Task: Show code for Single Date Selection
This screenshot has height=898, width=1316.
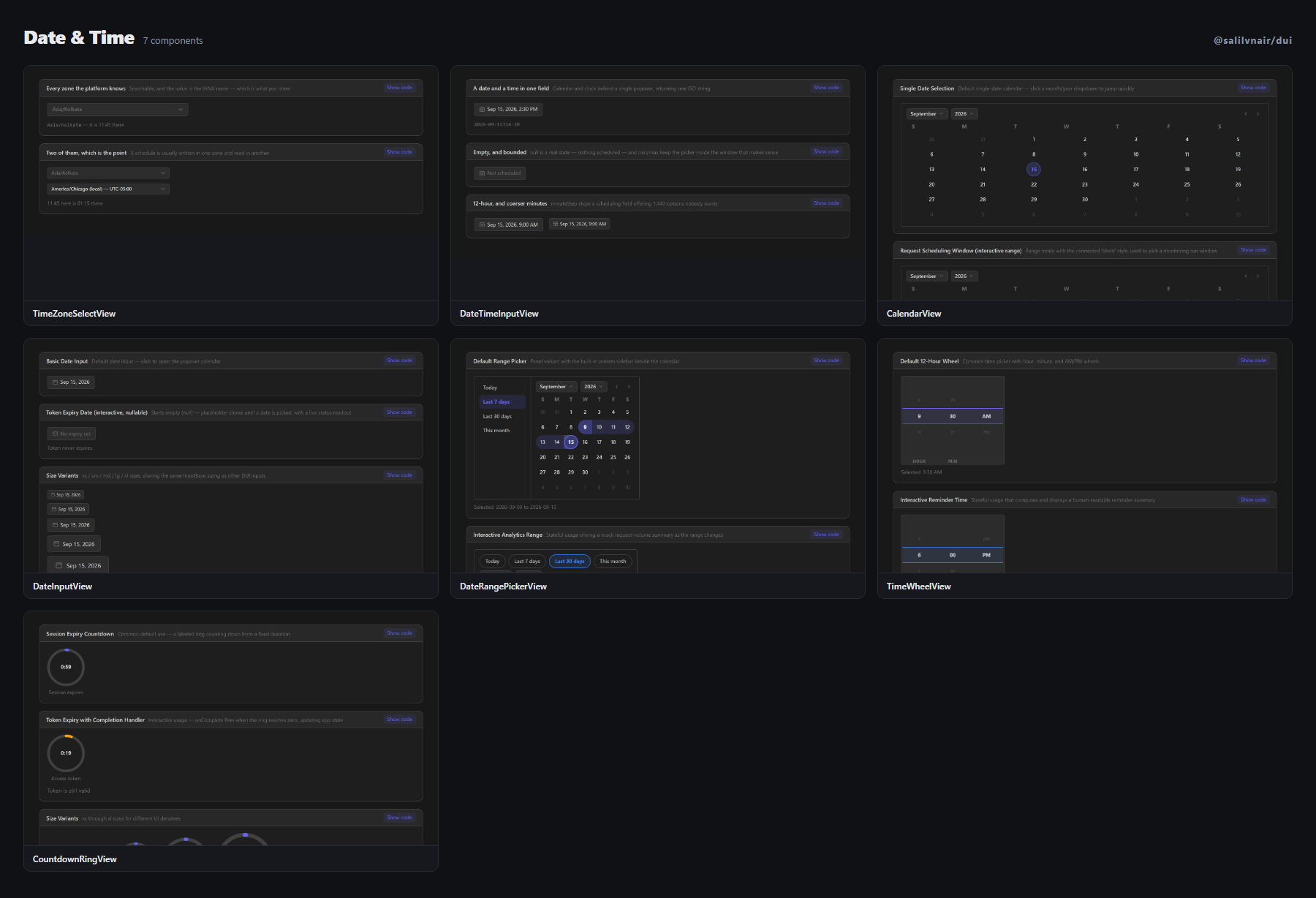Action: (x=1253, y=88)
